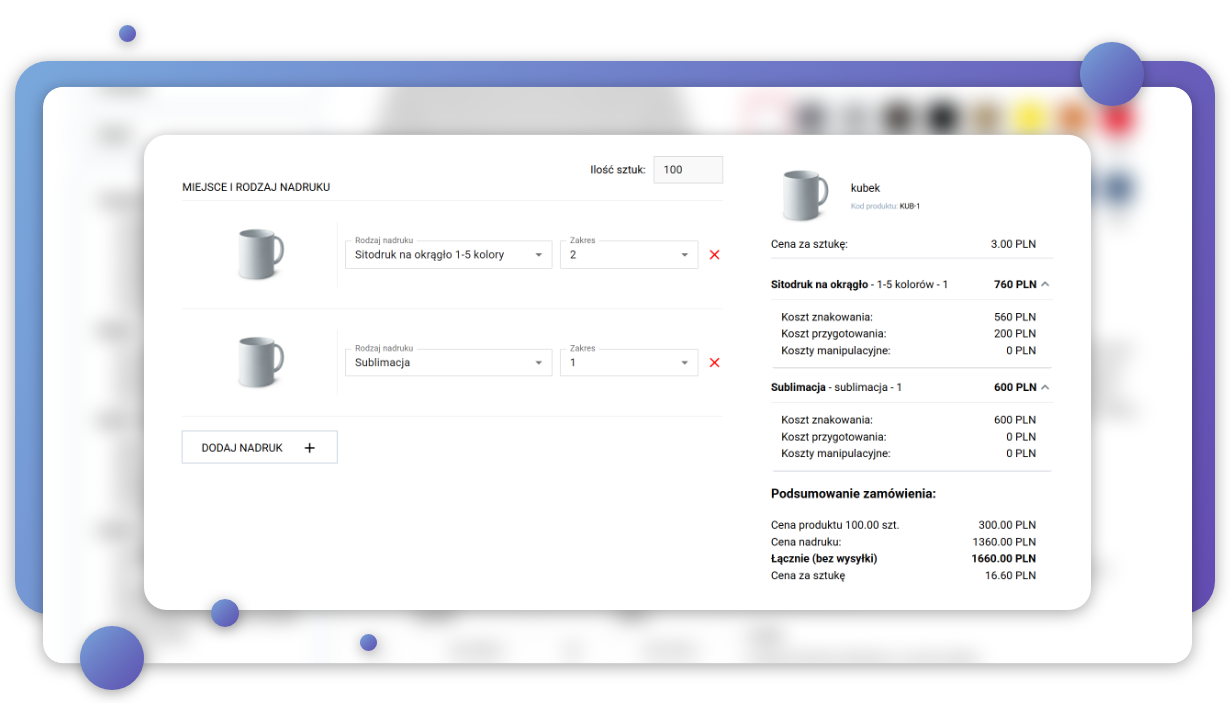Click the plus icon in DODAJ NADRUK
The height and width of the screenshot is (703, 1230).
pyautogui.click(x=309, y=448)
